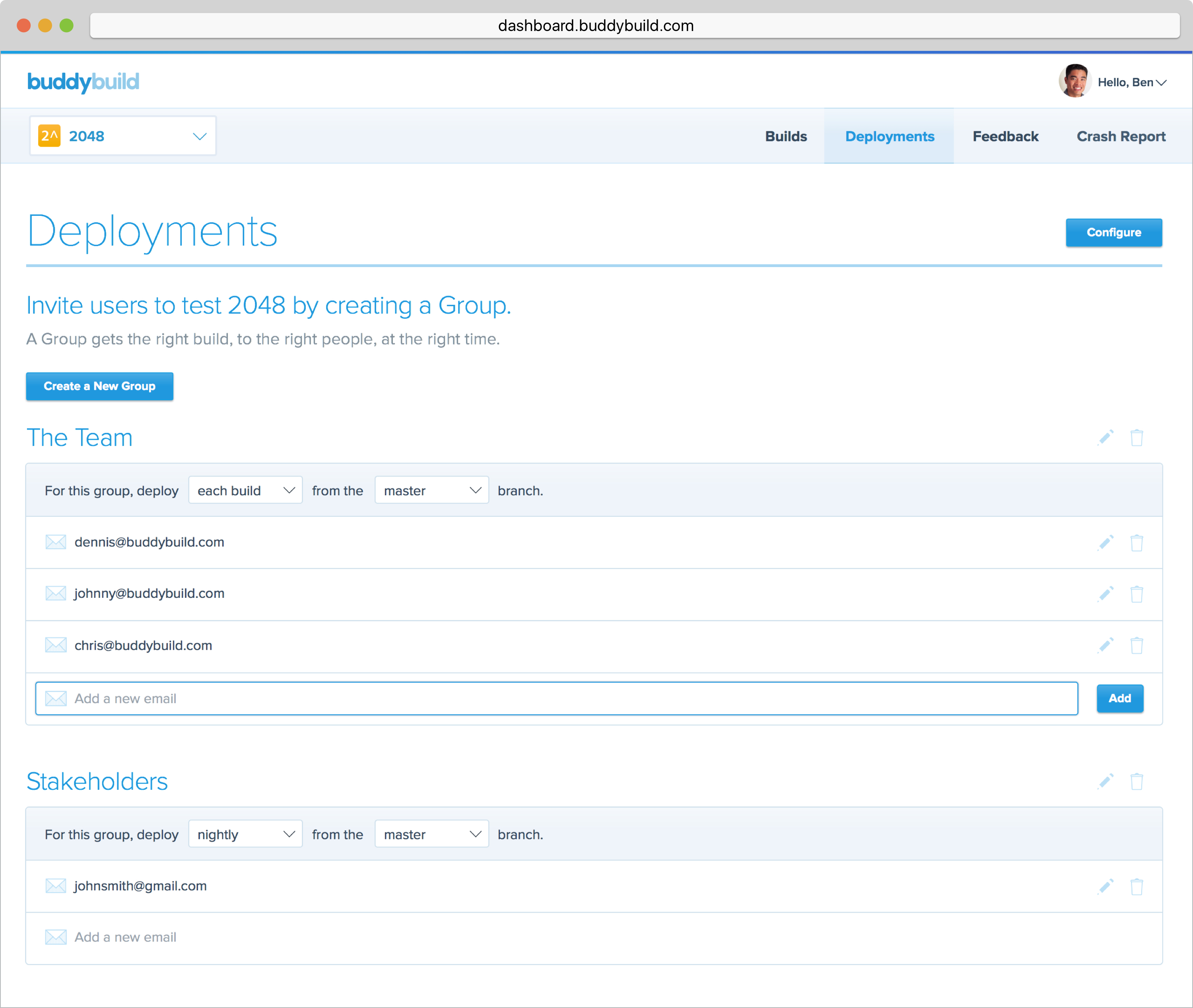Click the envelope icon beside dennis@buddybuild.com
The image size is (1193, 1008).
55,542
